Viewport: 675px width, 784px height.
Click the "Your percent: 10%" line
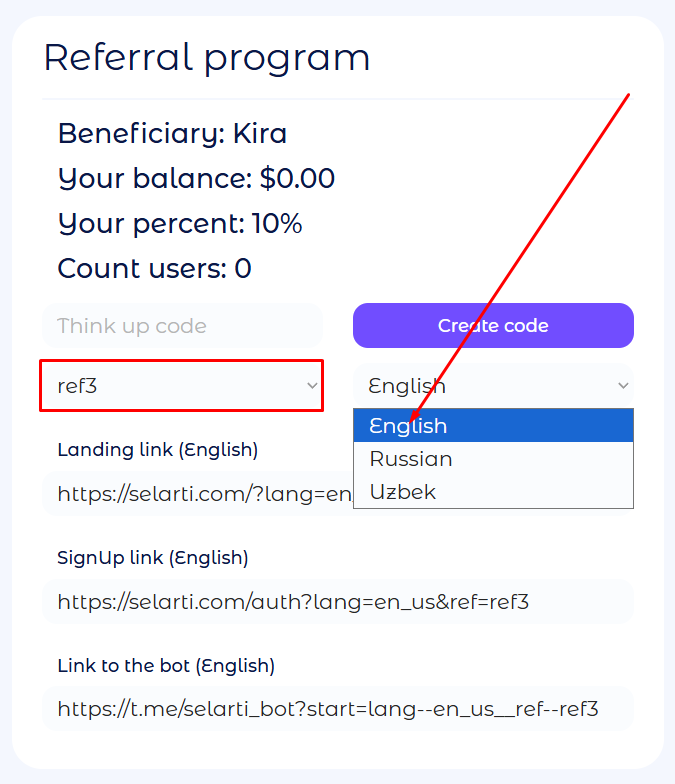click(180, 224)
